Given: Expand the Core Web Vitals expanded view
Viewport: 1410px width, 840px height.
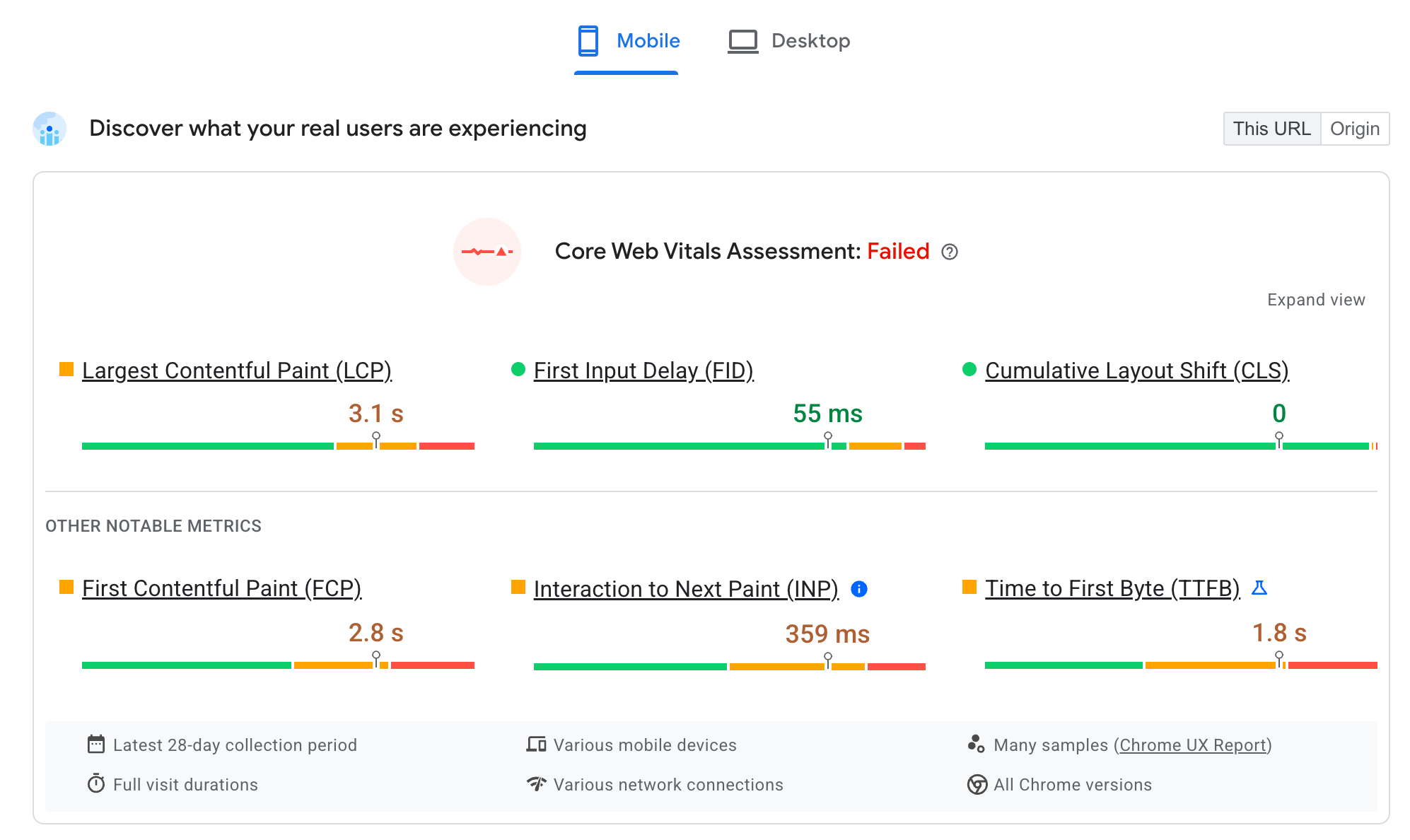Looking at the screenshot, I should pos(1317,299).
